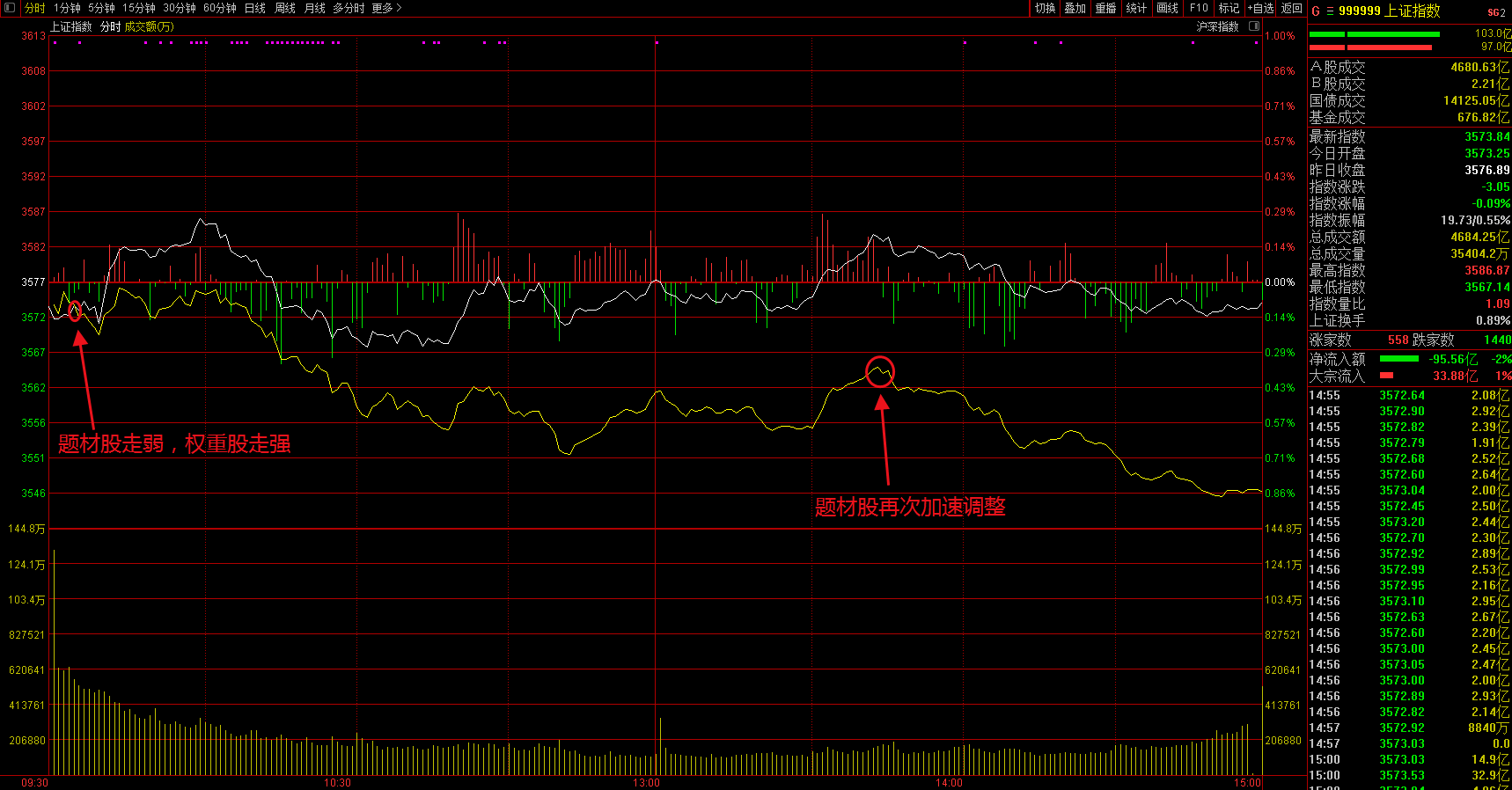Viewport: 1512px width, 790px height.
Task: Toggle the 成交额(万) indicator label
Action: pos(149,26)
